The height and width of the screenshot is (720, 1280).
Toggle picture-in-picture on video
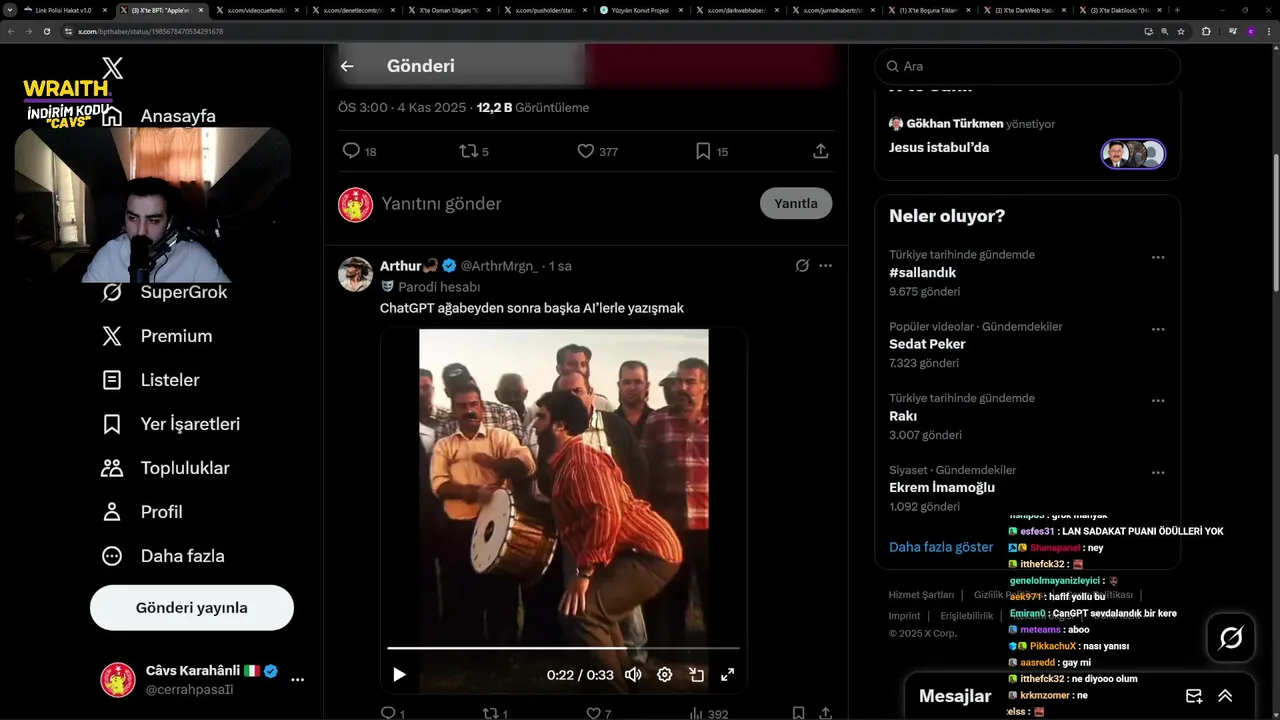[697, 675]
